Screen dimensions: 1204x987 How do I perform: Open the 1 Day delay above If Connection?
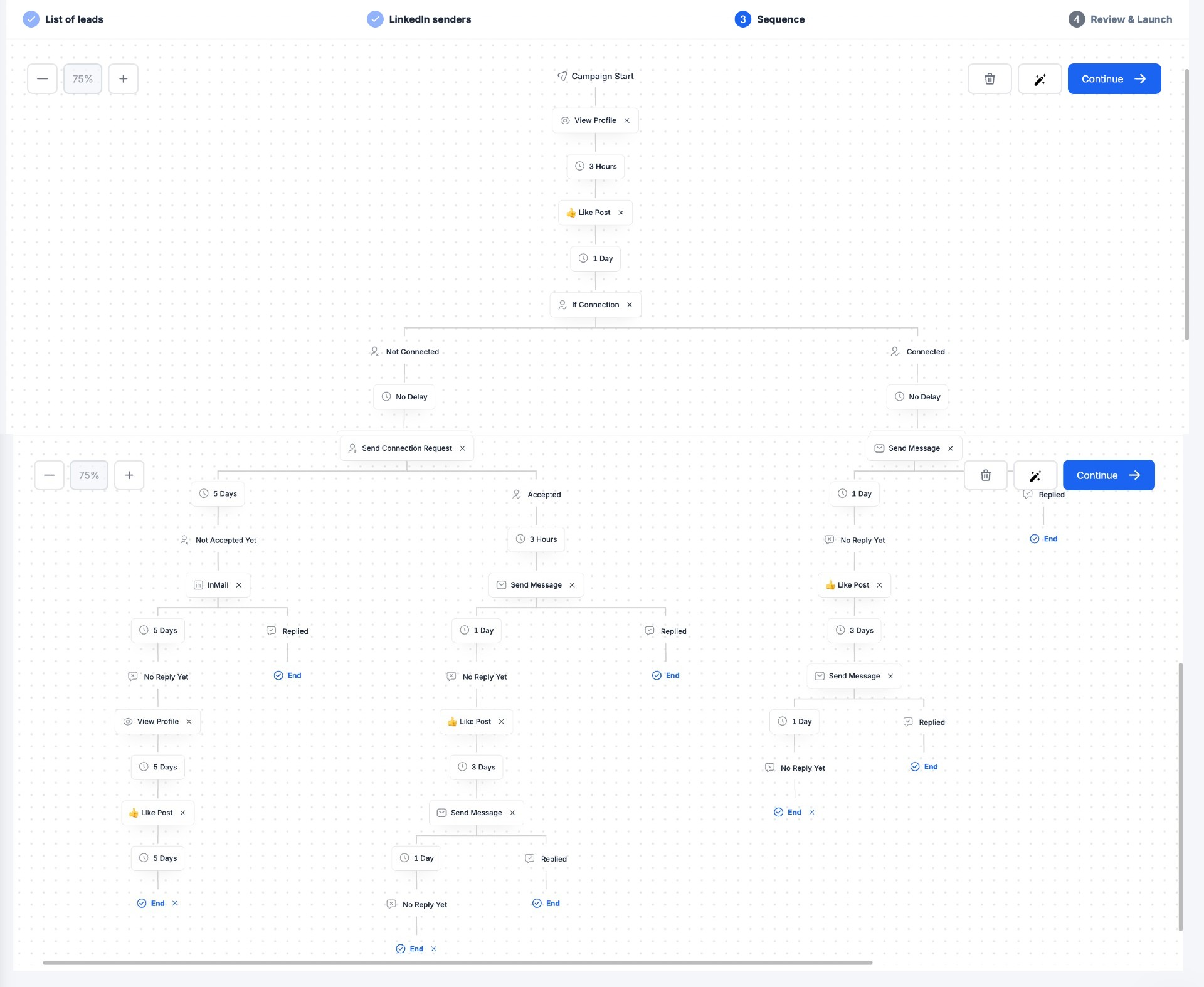tap(596, 258)
